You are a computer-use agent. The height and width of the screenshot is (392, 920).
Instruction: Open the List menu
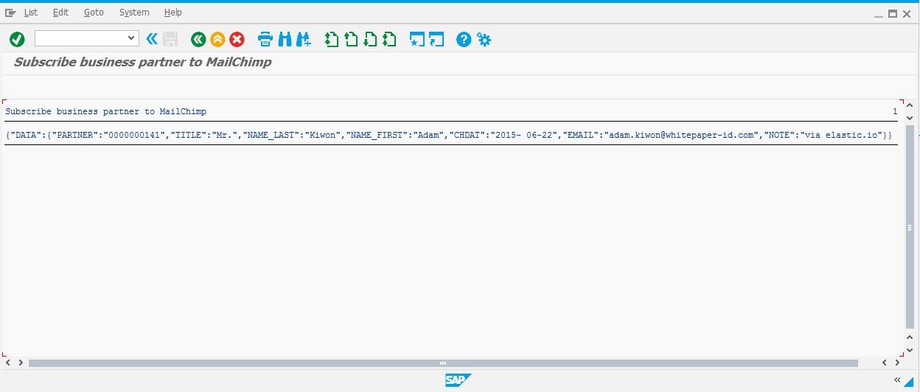tap(31, 12)
